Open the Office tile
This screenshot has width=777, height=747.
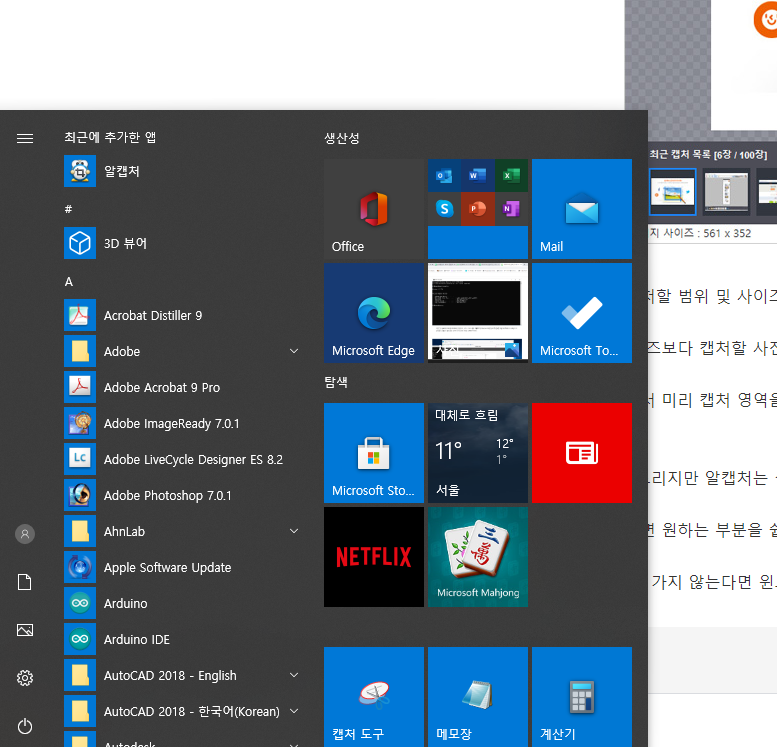coord(374,209)
